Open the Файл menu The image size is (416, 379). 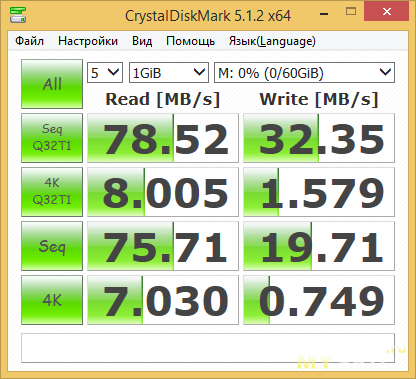pyautogui.click(x=29, y=41)
